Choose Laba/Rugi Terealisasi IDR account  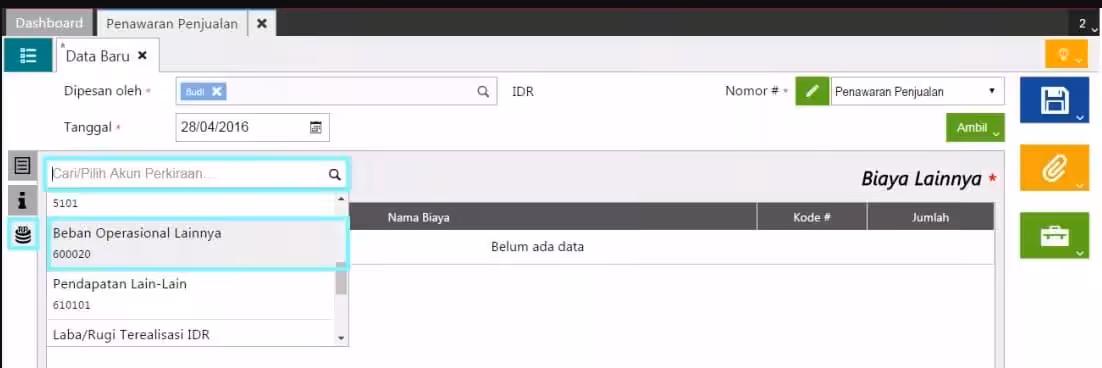[191, 334]
